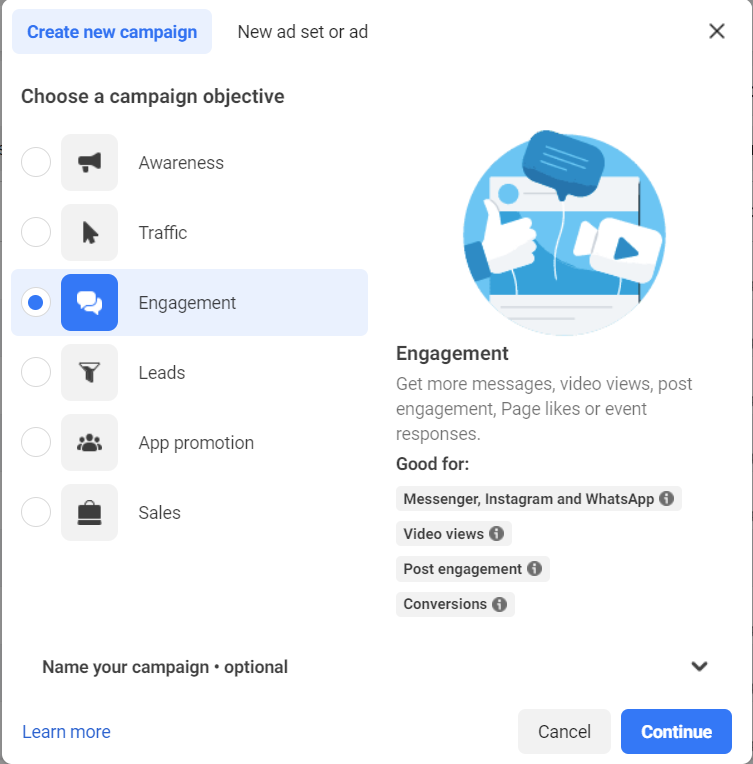The image size is (753, 764).
Task: Click the Awareness megaphone icon
Action: (89, 163)
